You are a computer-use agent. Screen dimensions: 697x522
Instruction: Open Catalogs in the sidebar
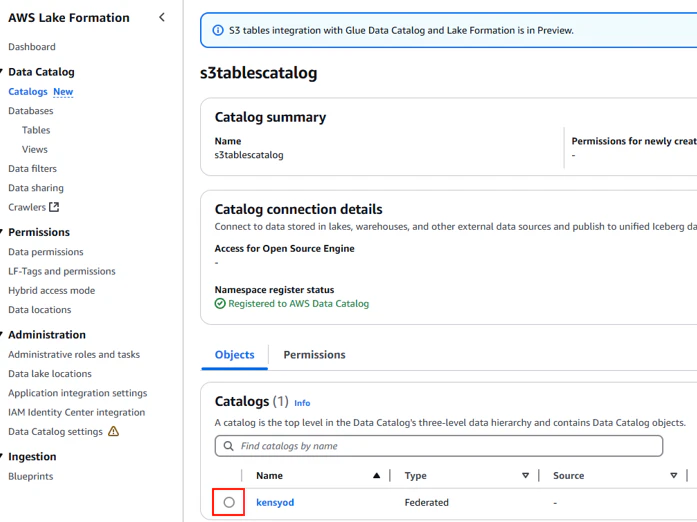coord(28,92)
